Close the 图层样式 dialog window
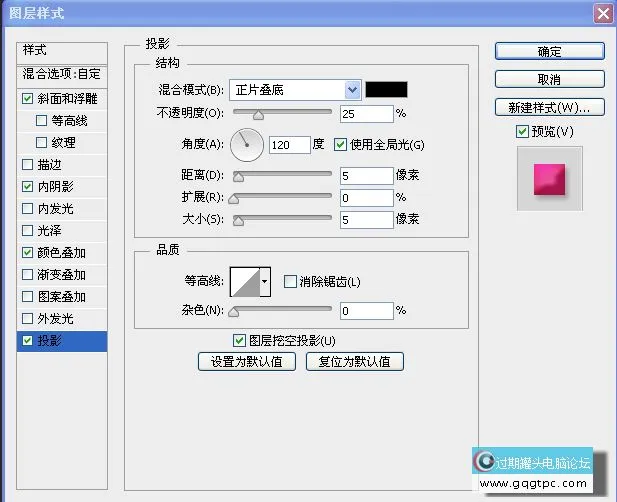This screenshot has height=502, width=617. (x=602, y=13)
